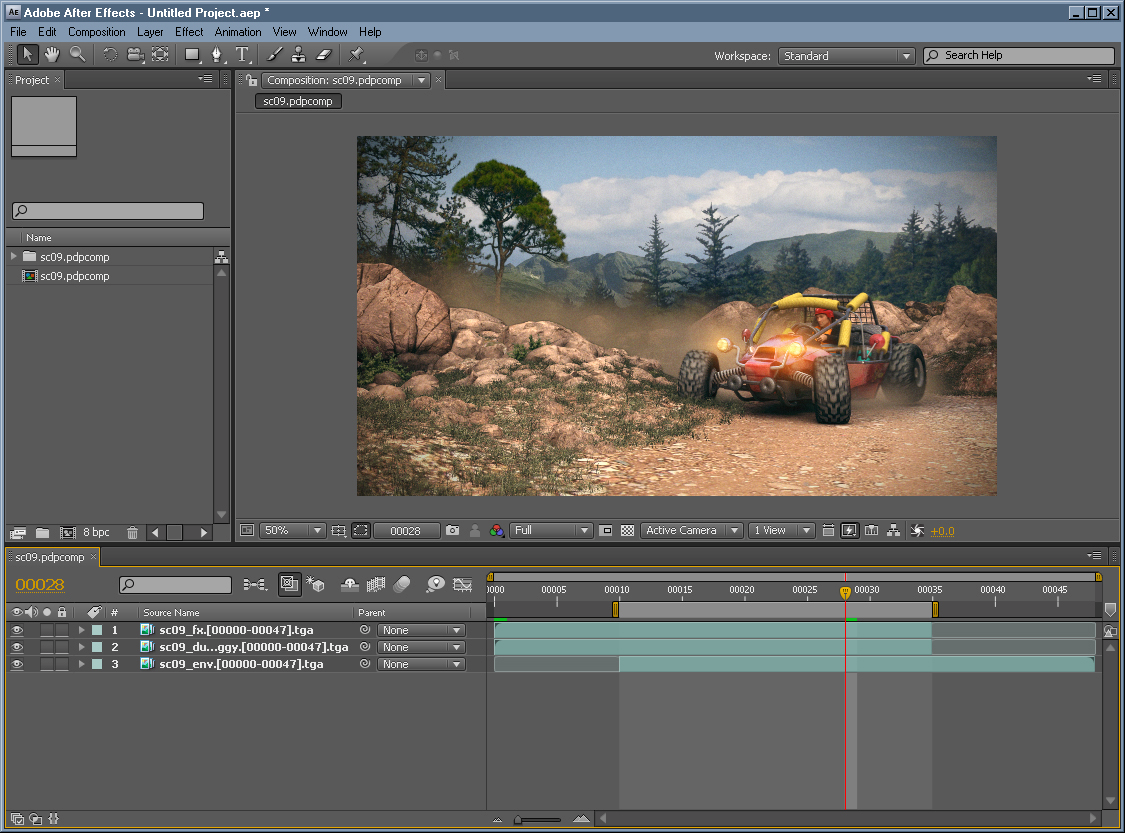Click the orange 00028 timecode in timeline

pyautogui.click(x=40, y=585)
